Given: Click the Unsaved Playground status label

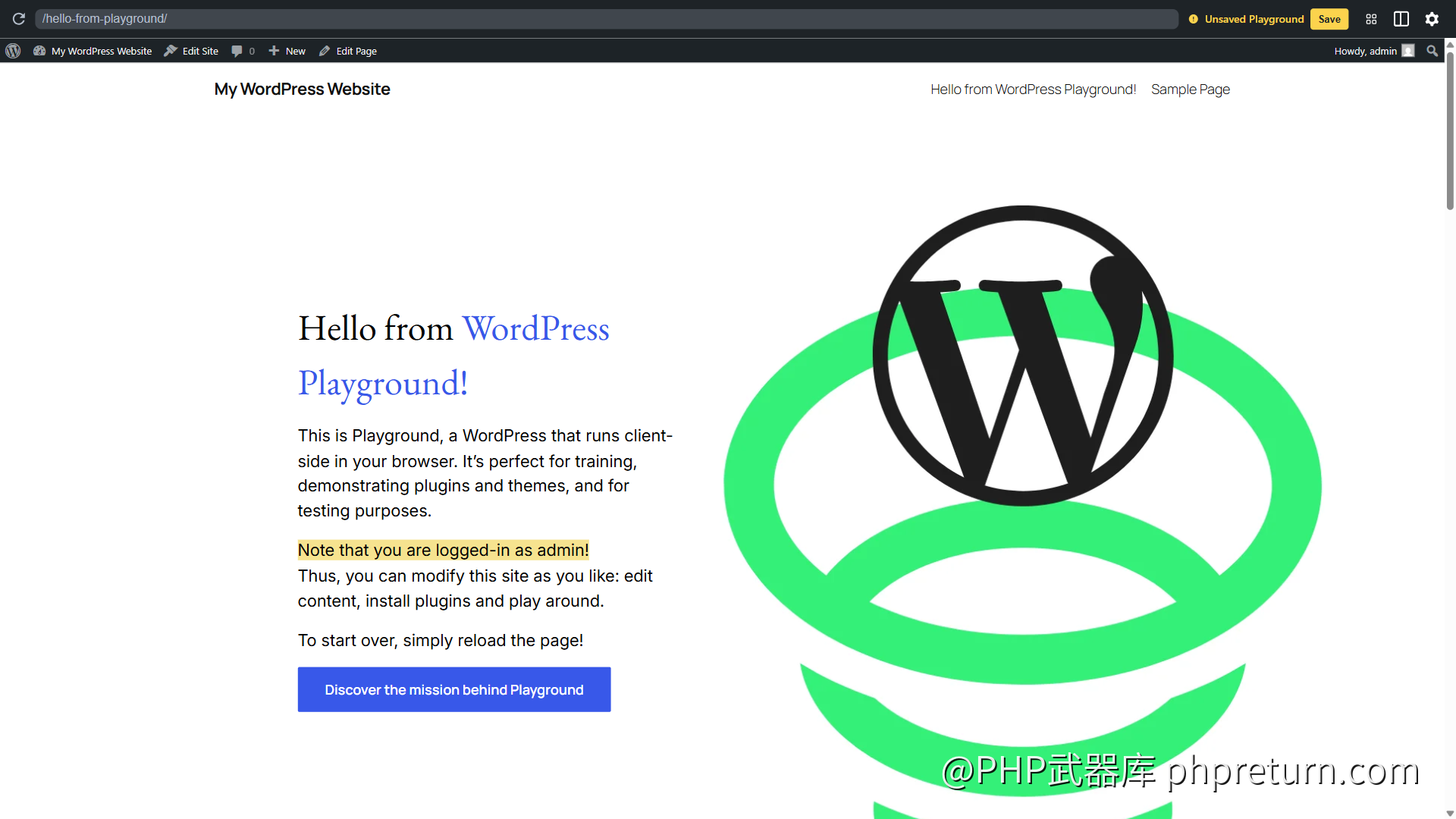Looking at the screenshot, I should [x=1254, y=19].
